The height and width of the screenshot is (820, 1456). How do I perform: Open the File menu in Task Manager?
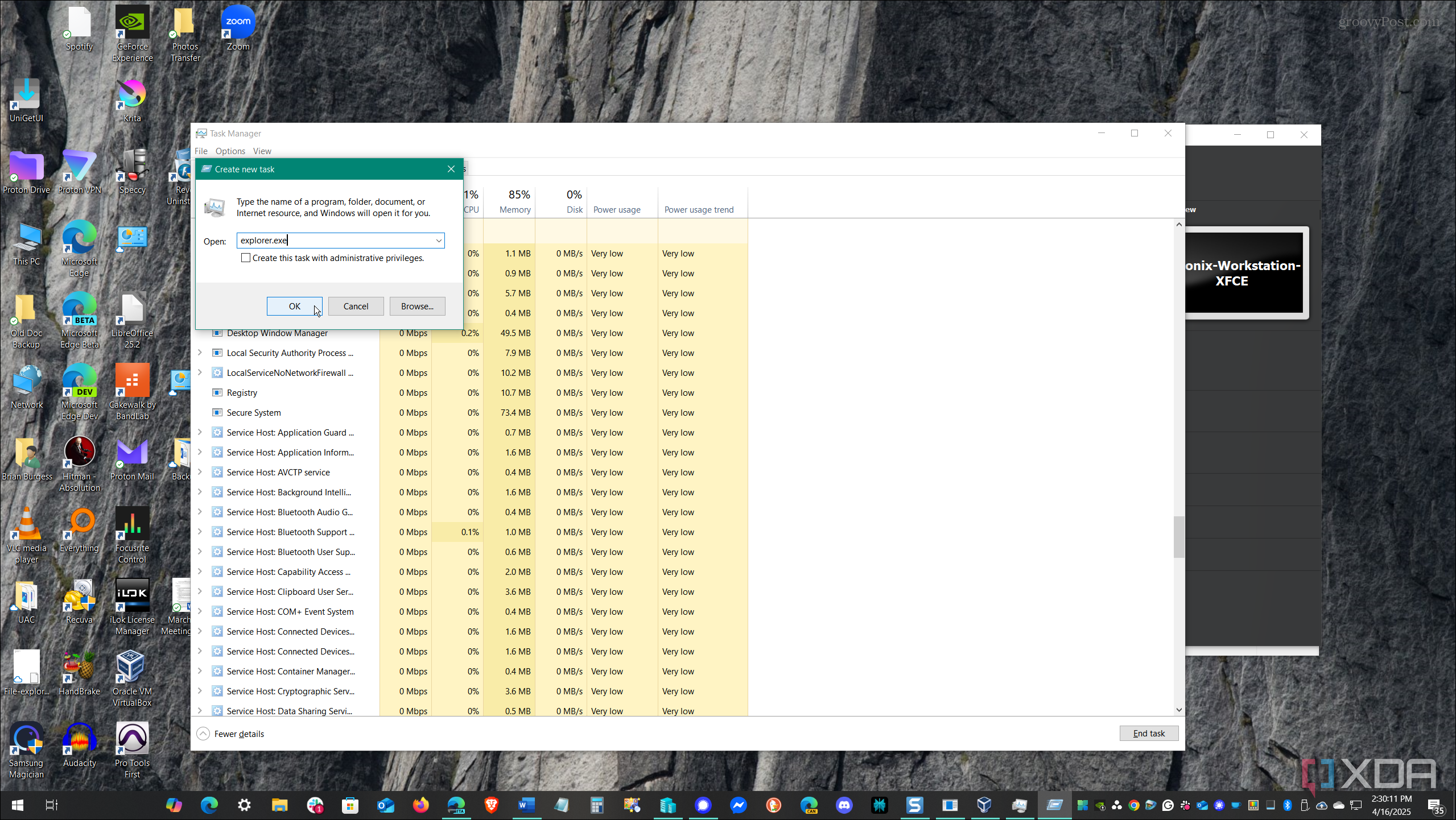201,151
